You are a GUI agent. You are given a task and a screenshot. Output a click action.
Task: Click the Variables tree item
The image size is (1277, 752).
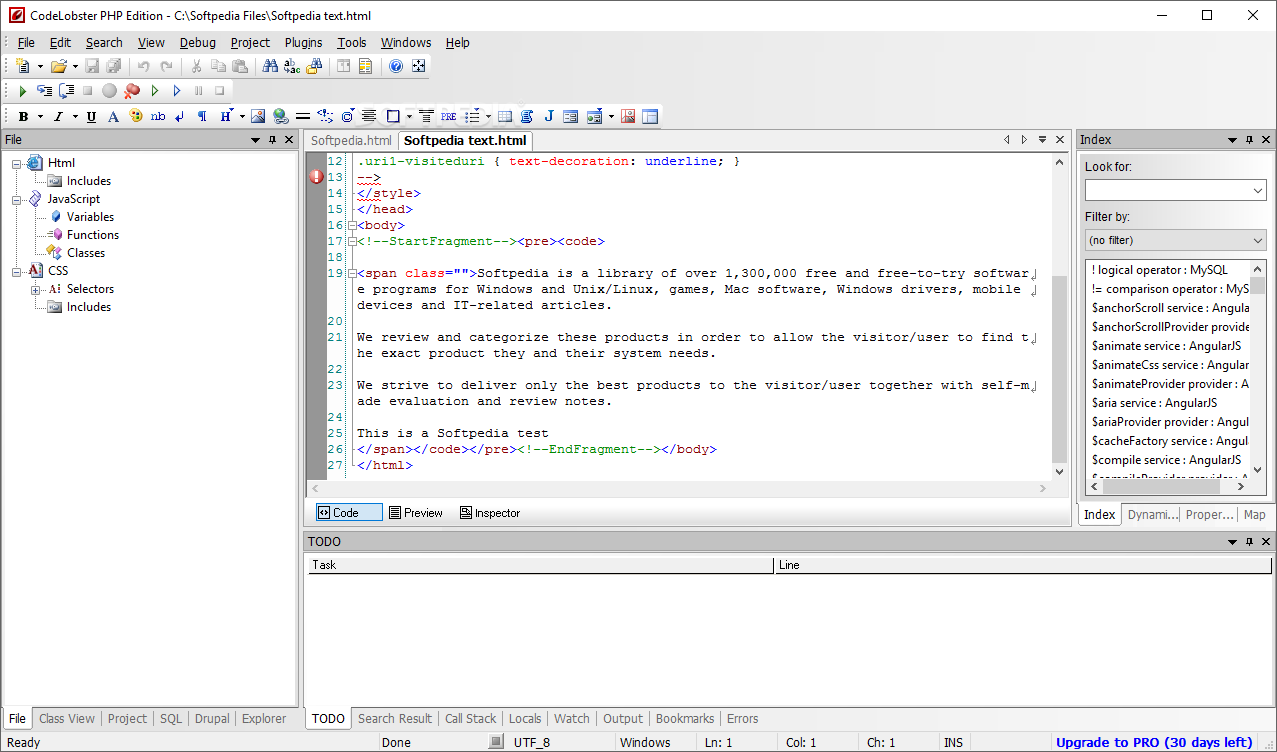click(90, 217)
